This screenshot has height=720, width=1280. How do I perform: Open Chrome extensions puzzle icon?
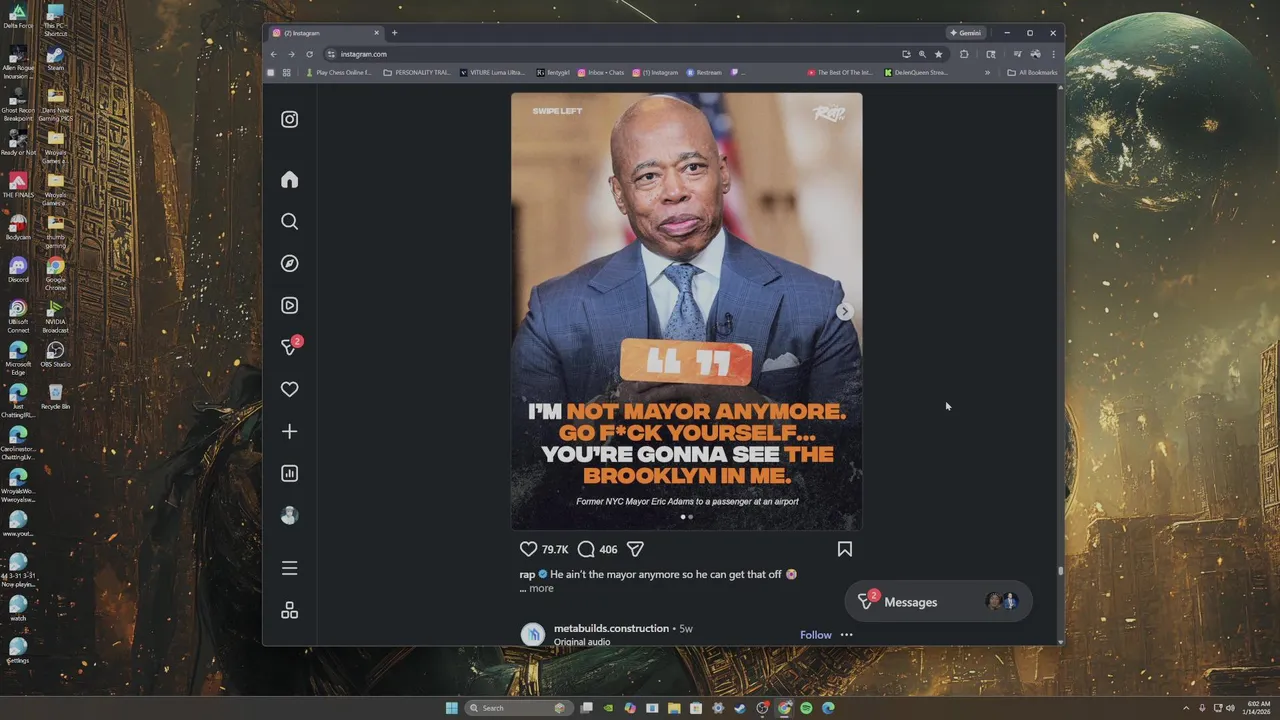tap(964, 54)
